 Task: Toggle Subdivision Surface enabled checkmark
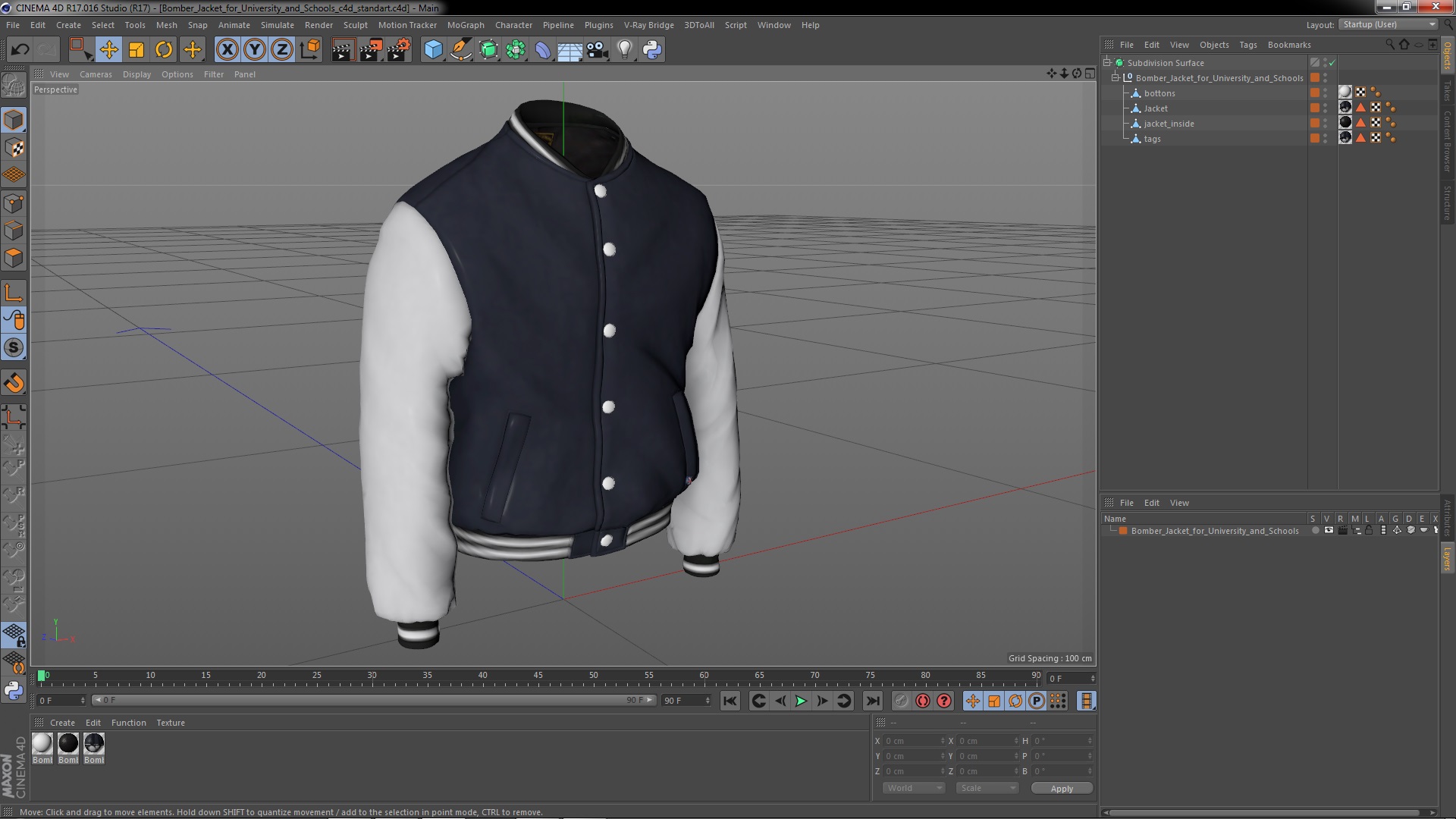(x=1332, y=63)
